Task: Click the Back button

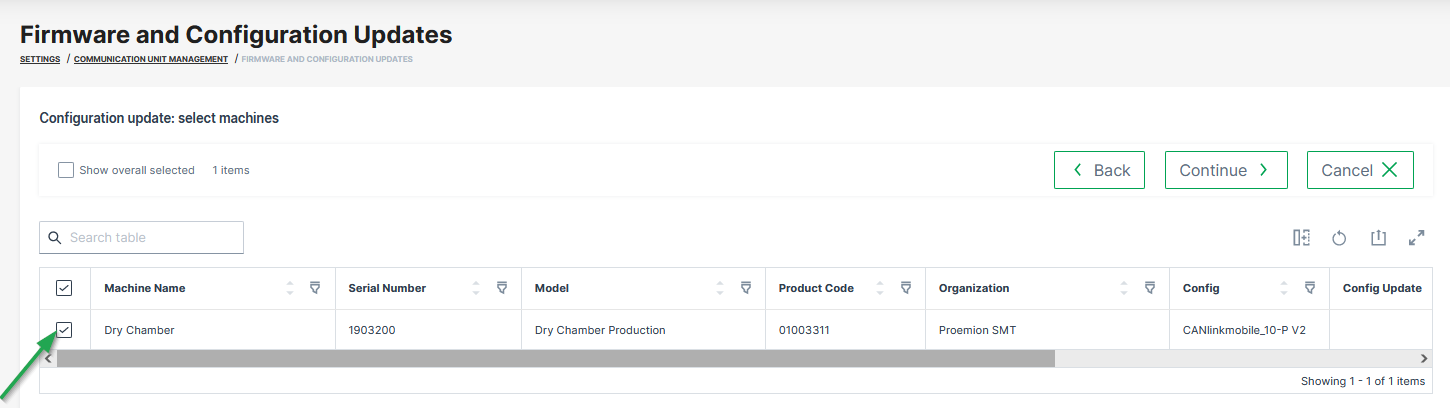Action: (1099, 170)
